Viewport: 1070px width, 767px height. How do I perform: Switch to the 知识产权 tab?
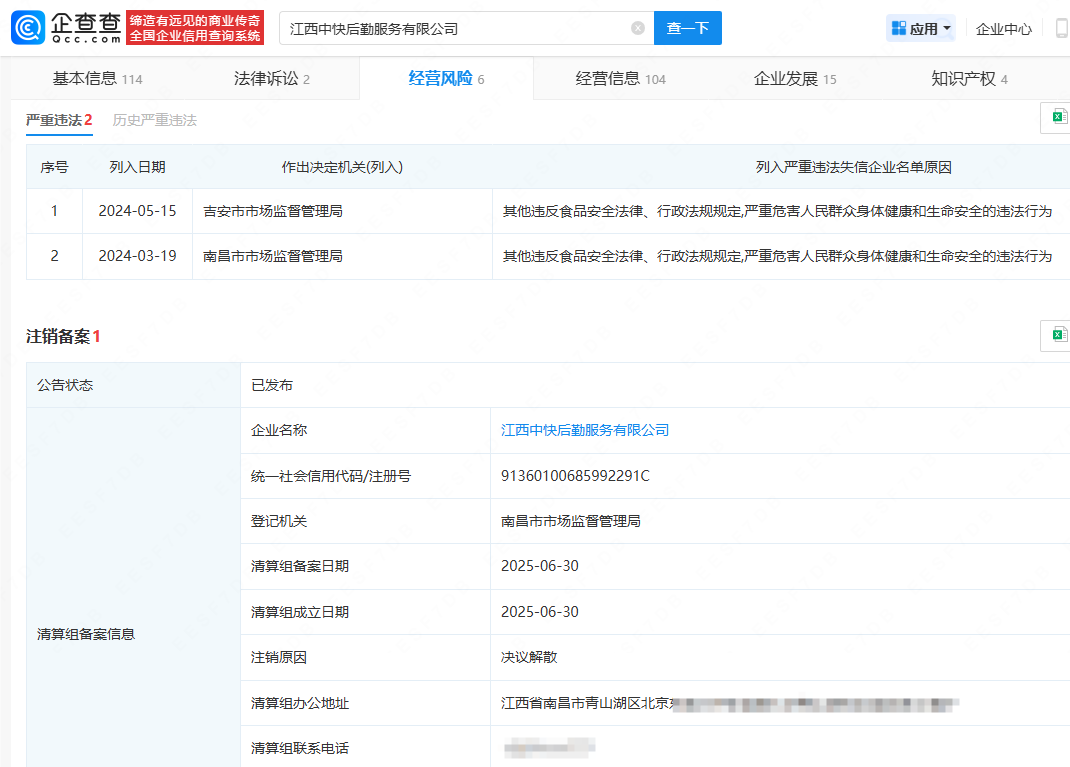tap(968, 79)
